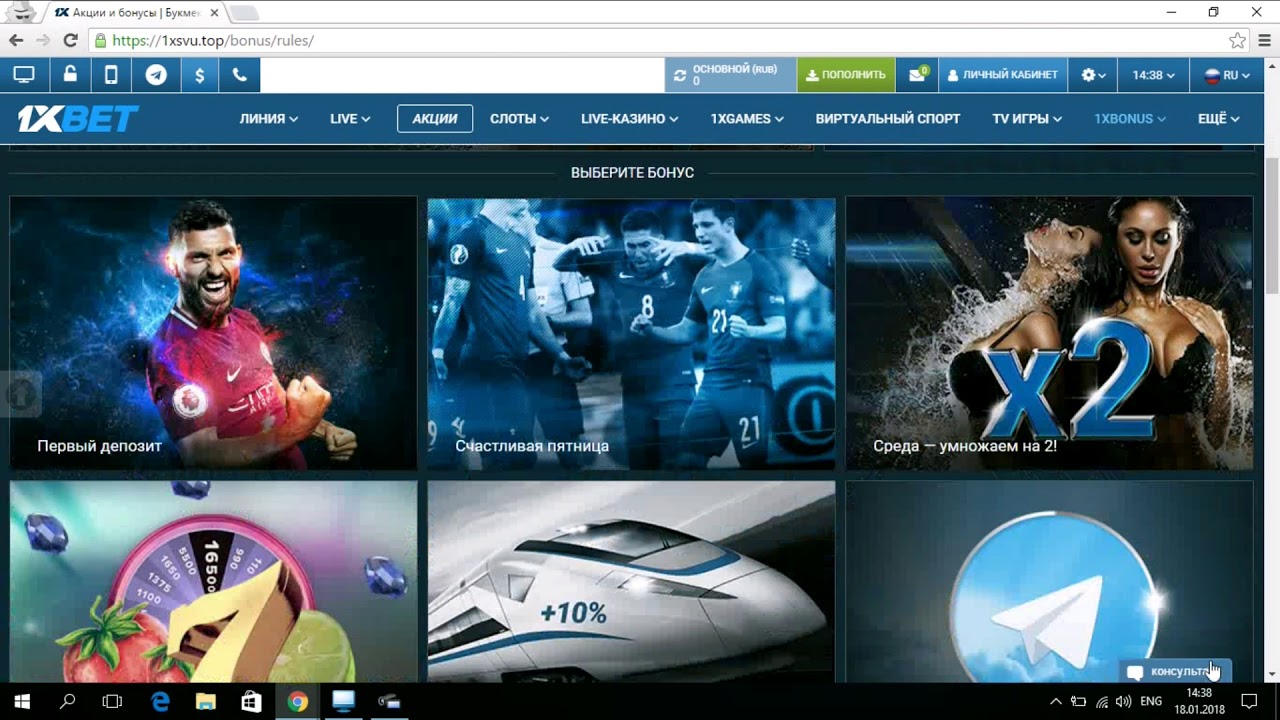
Task: Open the volume speaker tray icon
Action: (1123, 702)
